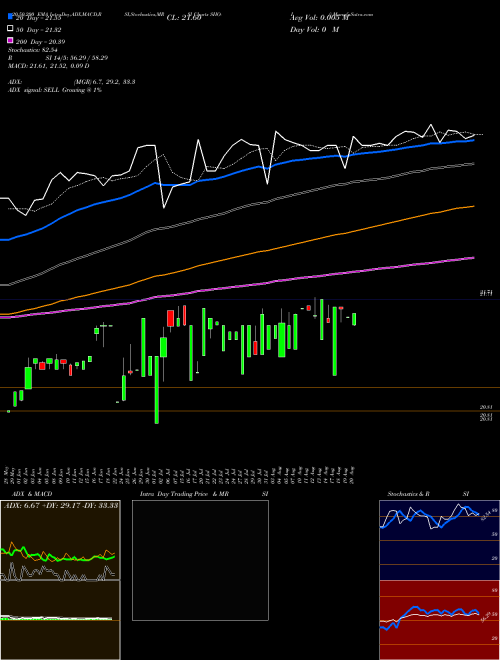
Task: Click the blue 20 Day legend swatch
Action: coord(10,17)
